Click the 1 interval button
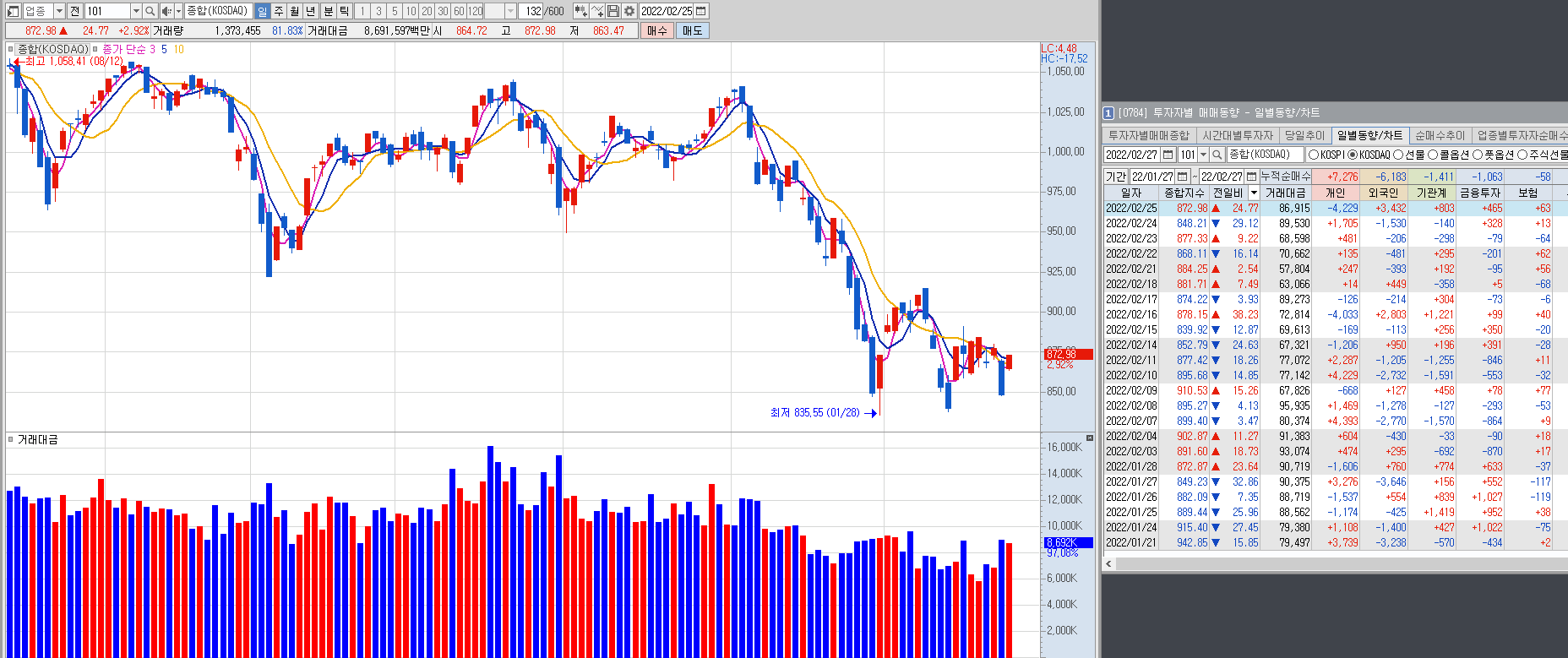1568x658 pixels. (362, 11)
